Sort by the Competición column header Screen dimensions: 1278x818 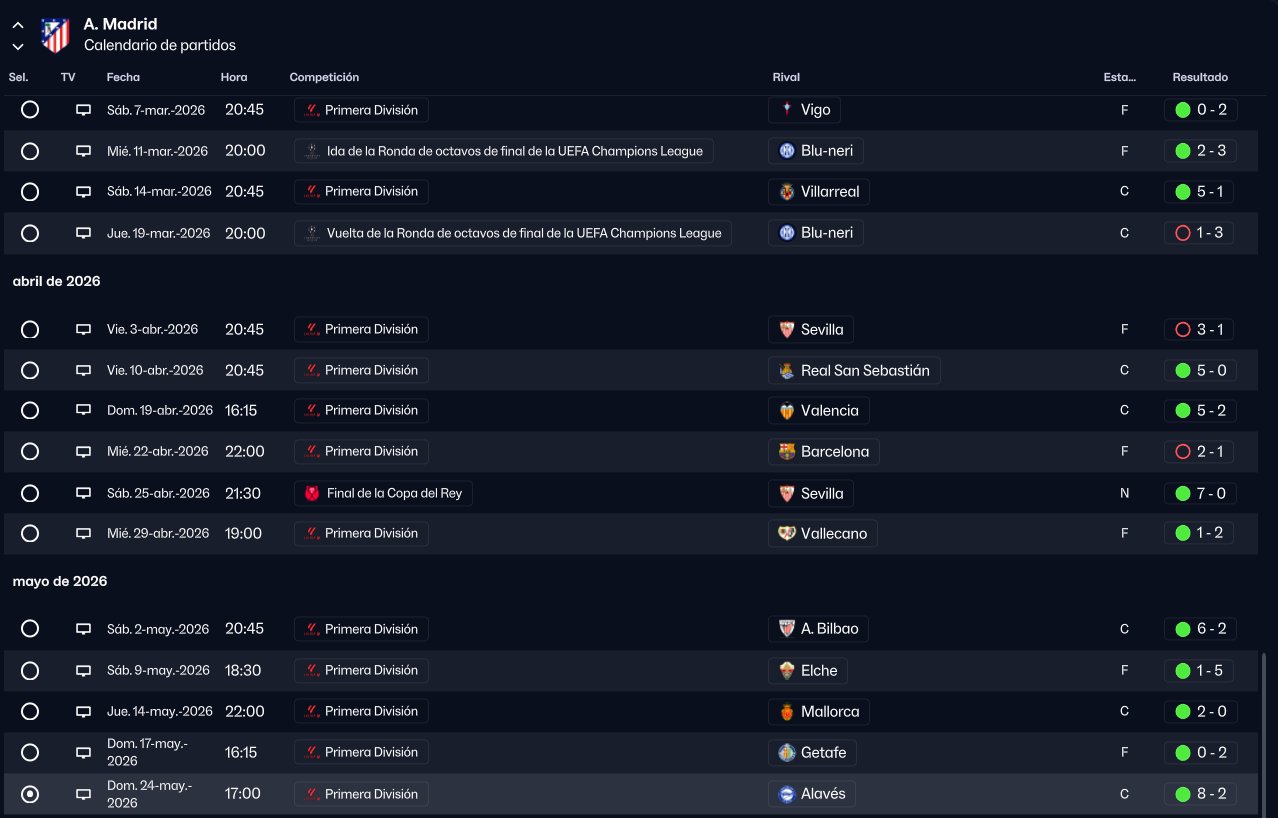[324, 77]
